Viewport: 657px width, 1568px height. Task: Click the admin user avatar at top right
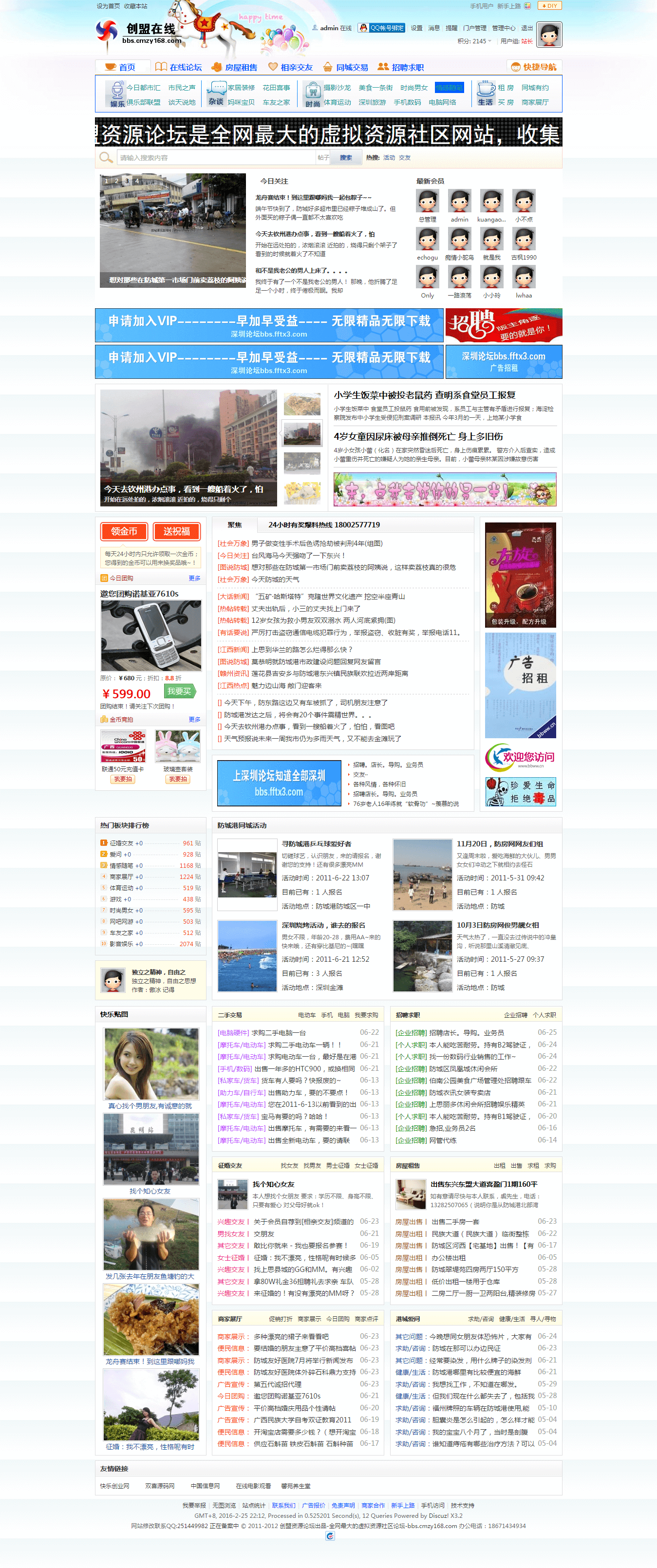click(x=548, y=35)
